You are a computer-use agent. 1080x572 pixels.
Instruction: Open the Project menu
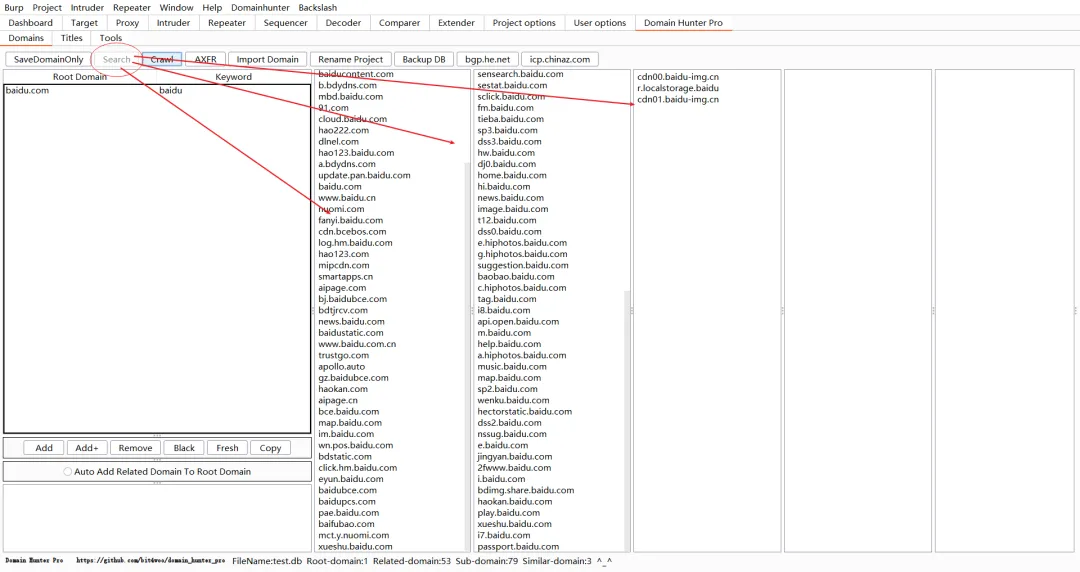47,8
